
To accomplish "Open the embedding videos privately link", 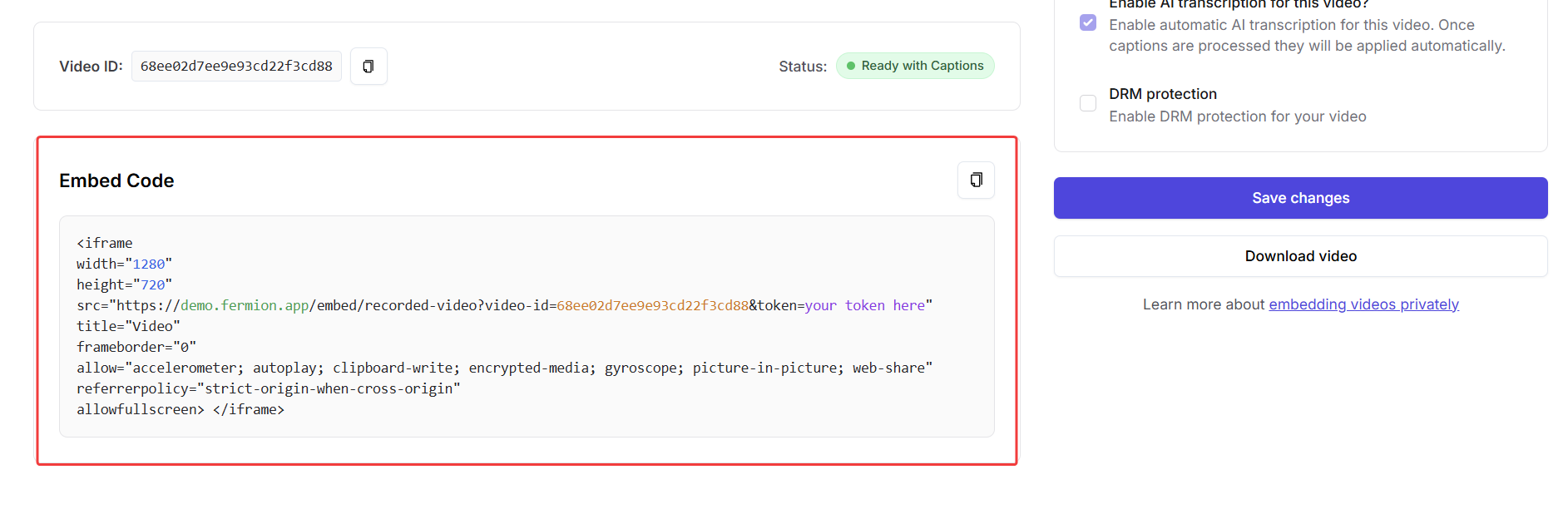I will 1363,304.
